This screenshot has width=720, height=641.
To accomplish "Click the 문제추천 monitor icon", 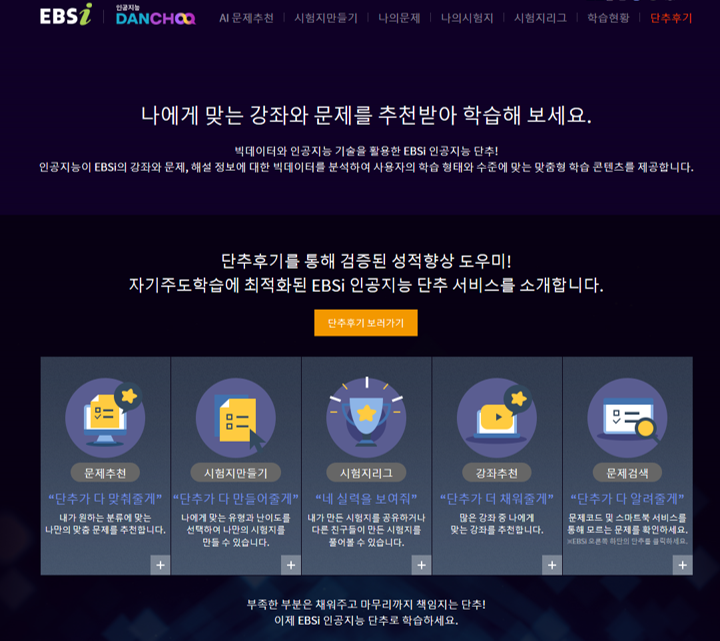I will click(105, 417).
